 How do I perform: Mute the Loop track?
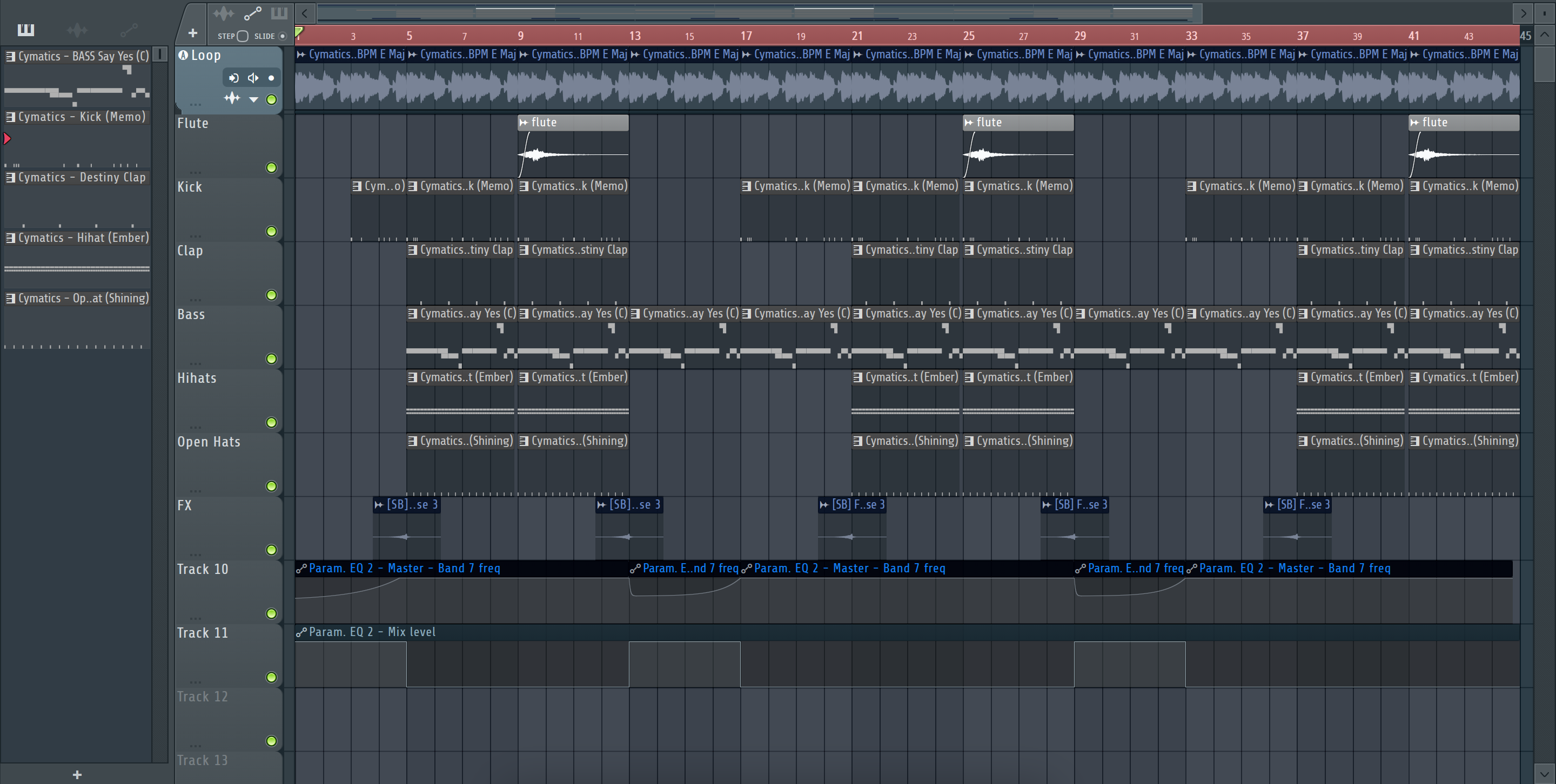[x=272, y=99]
